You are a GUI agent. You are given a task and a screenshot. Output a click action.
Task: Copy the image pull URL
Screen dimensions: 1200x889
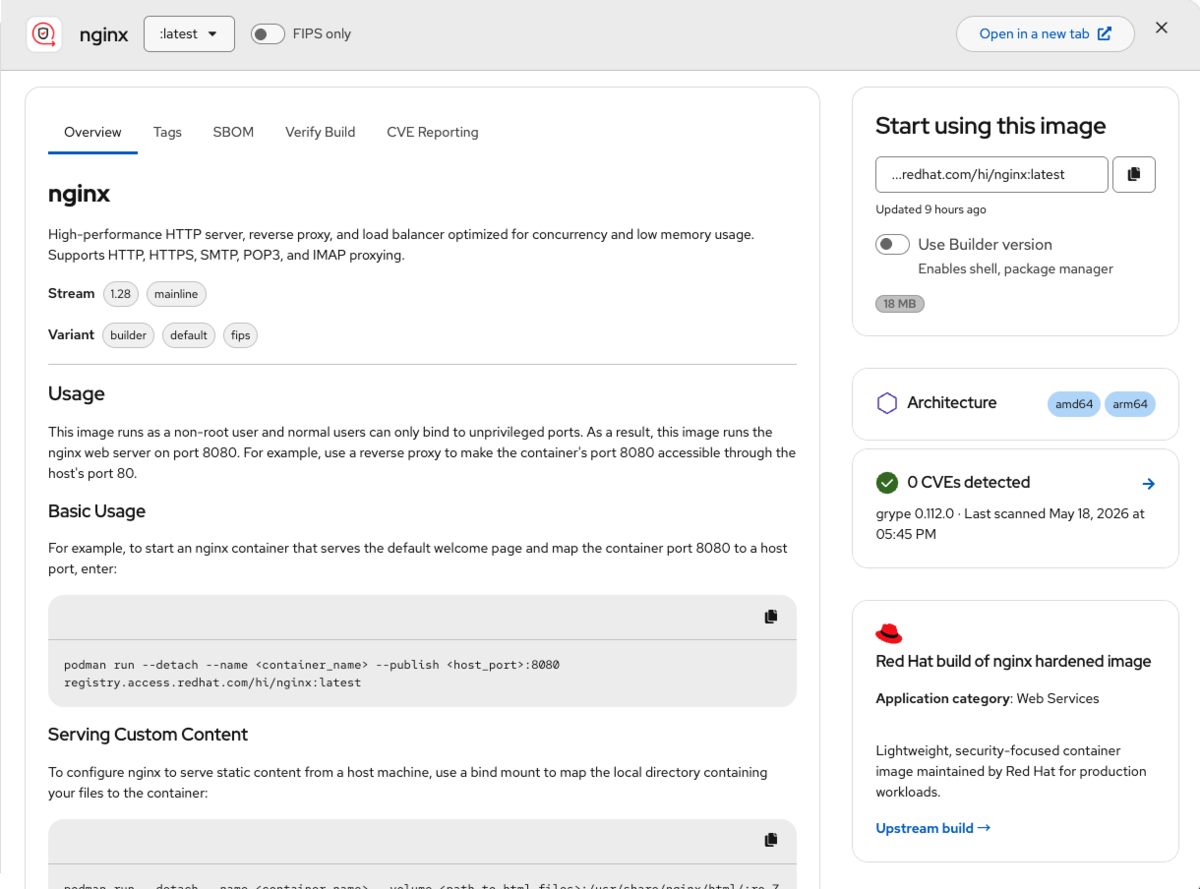(x=1134, y=174)
